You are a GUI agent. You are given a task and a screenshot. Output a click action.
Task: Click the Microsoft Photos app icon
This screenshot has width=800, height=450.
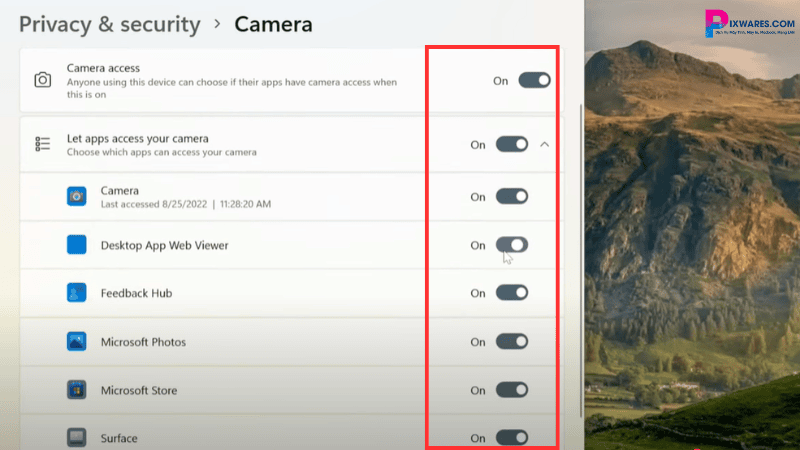[77, 342]
